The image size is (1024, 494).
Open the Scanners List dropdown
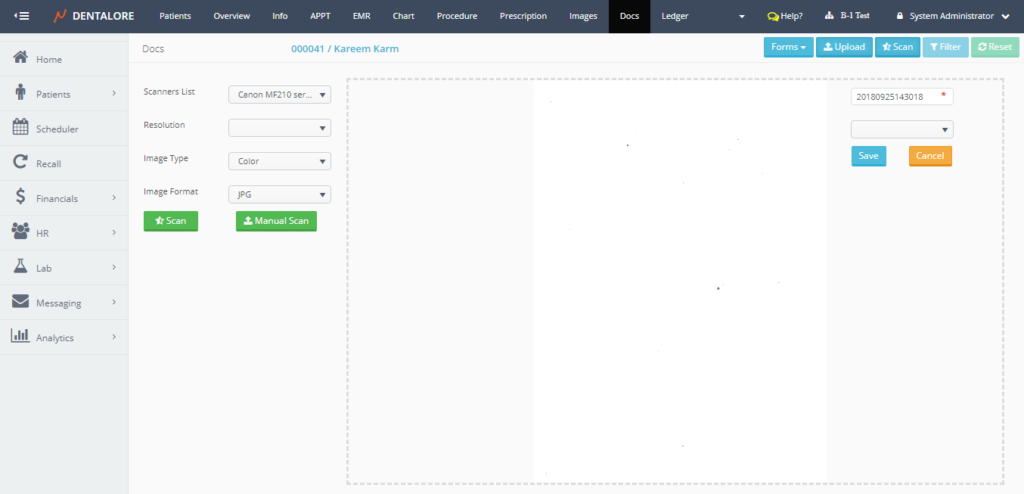pyautogui.click(x=279, y=94)
